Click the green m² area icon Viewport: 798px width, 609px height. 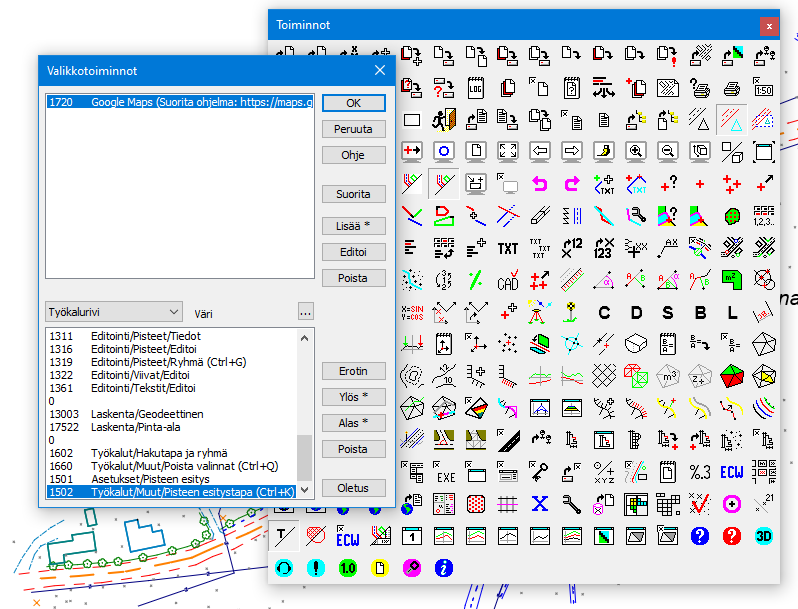[x=732, y=279]
